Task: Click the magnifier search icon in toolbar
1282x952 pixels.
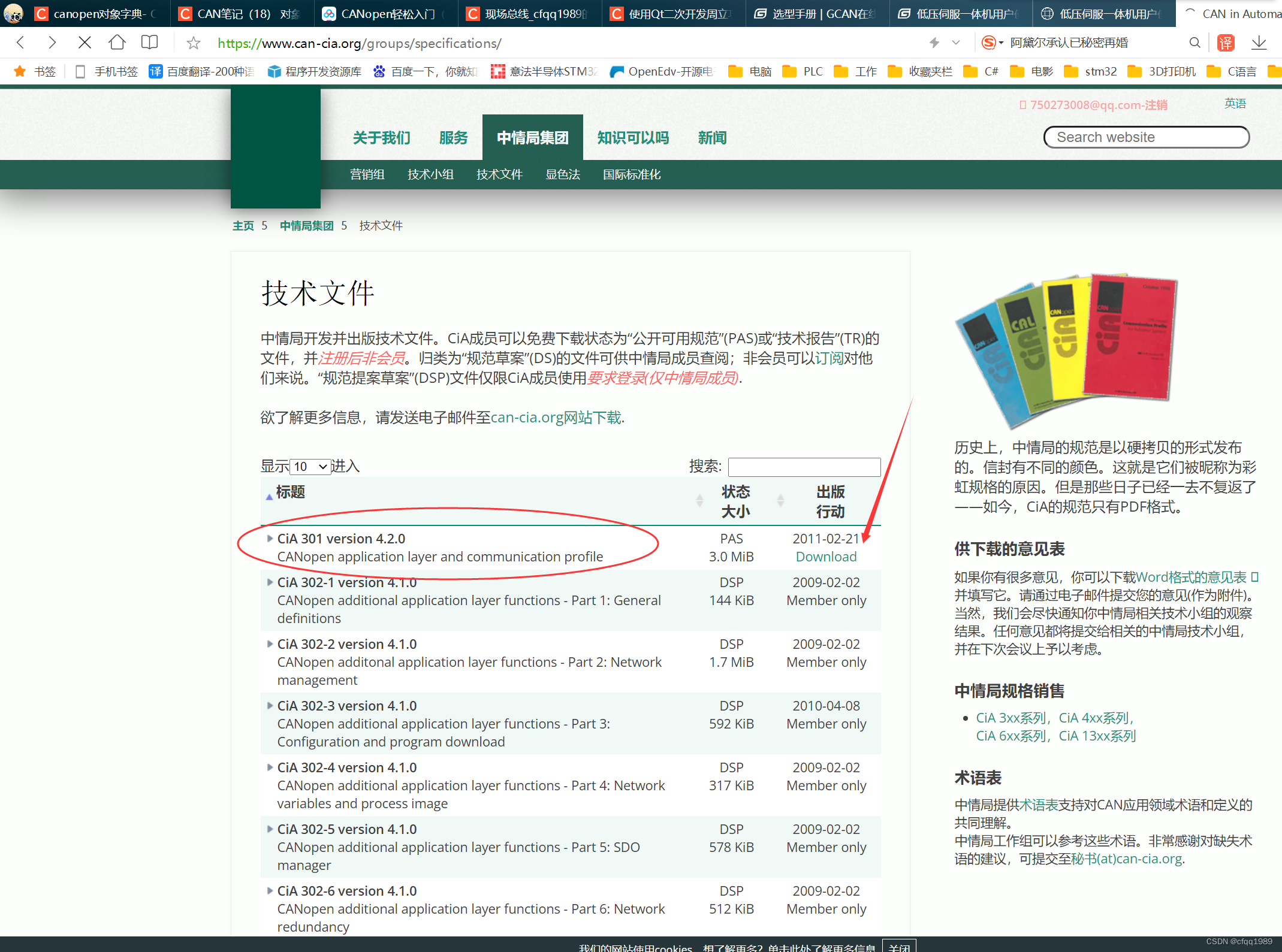Action: 1194,43
